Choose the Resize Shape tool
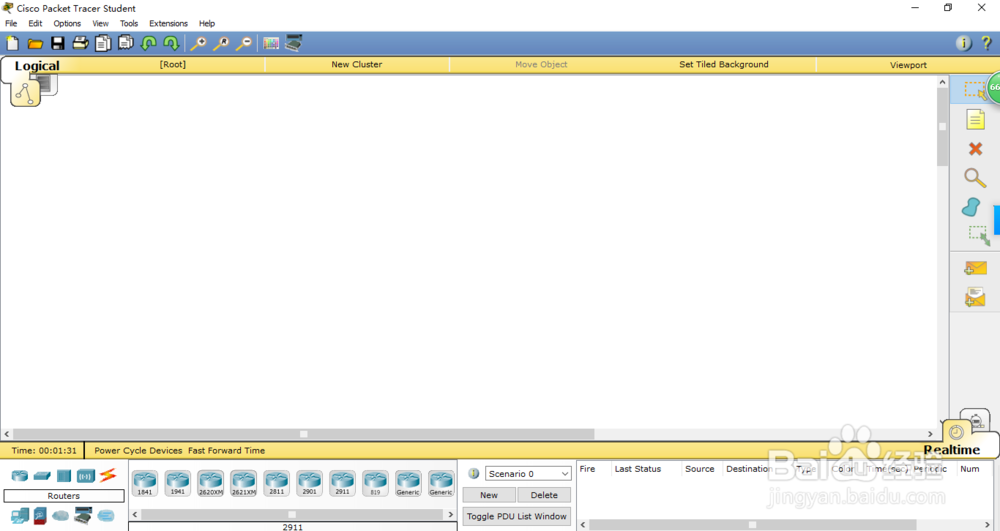This screenshot has width=1000, height=531. pyautogui.click(x=978, y=236)
